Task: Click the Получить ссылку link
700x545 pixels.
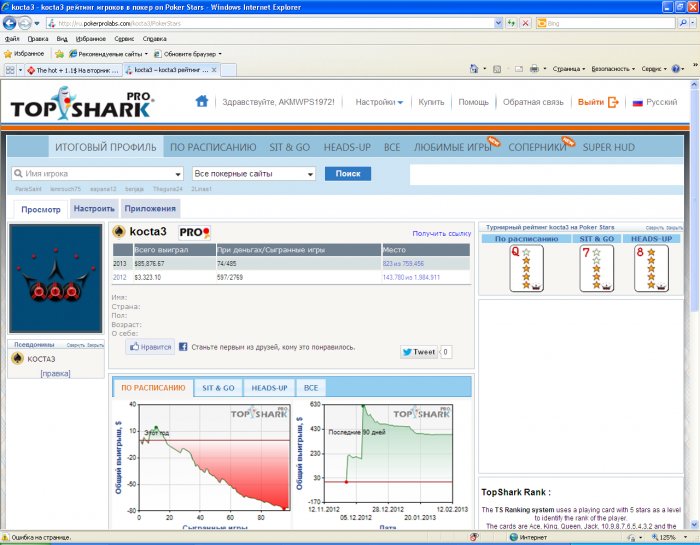Action: (x=442, y=233)
